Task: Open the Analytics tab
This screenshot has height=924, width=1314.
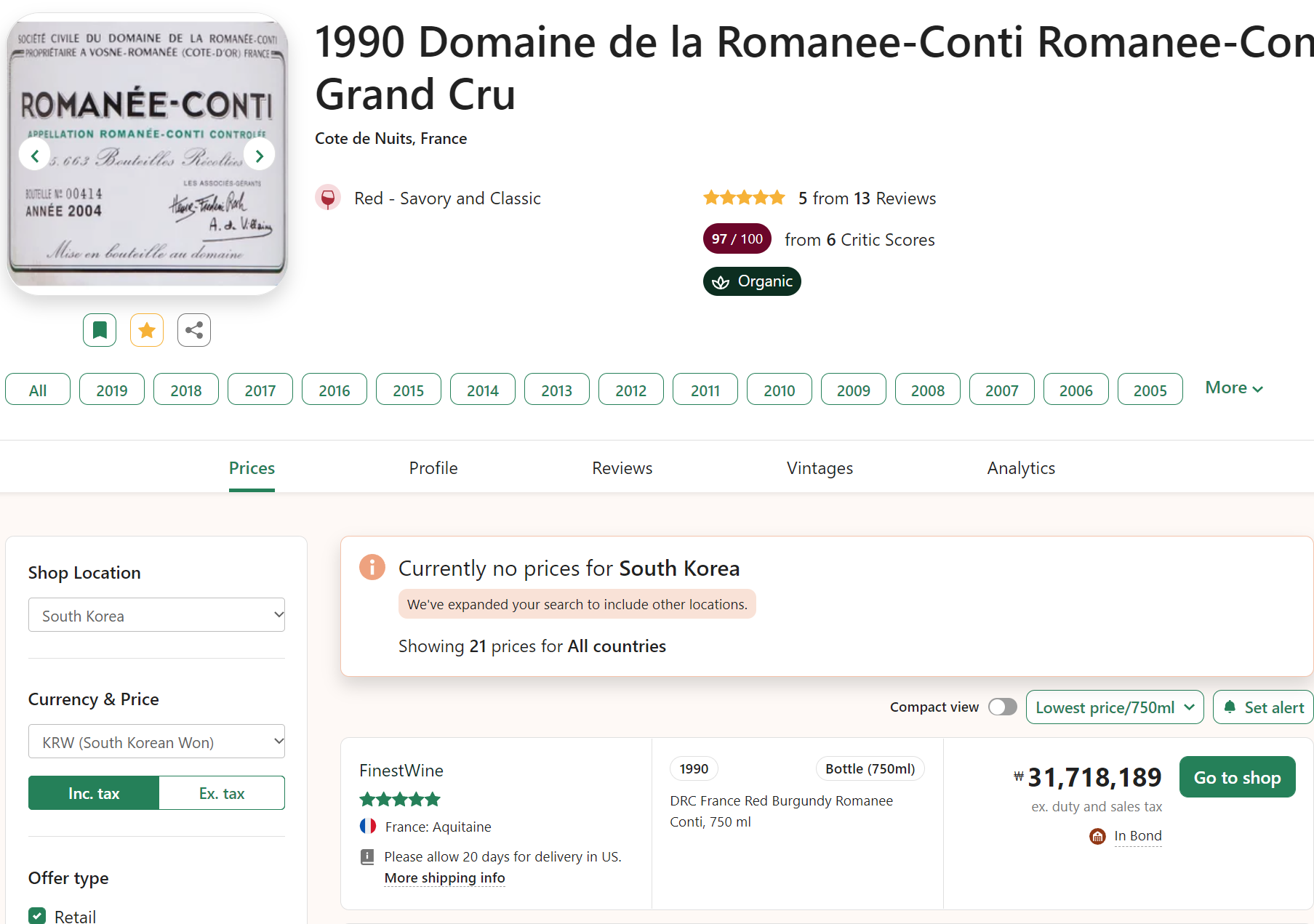Action: coord(1020,468)
